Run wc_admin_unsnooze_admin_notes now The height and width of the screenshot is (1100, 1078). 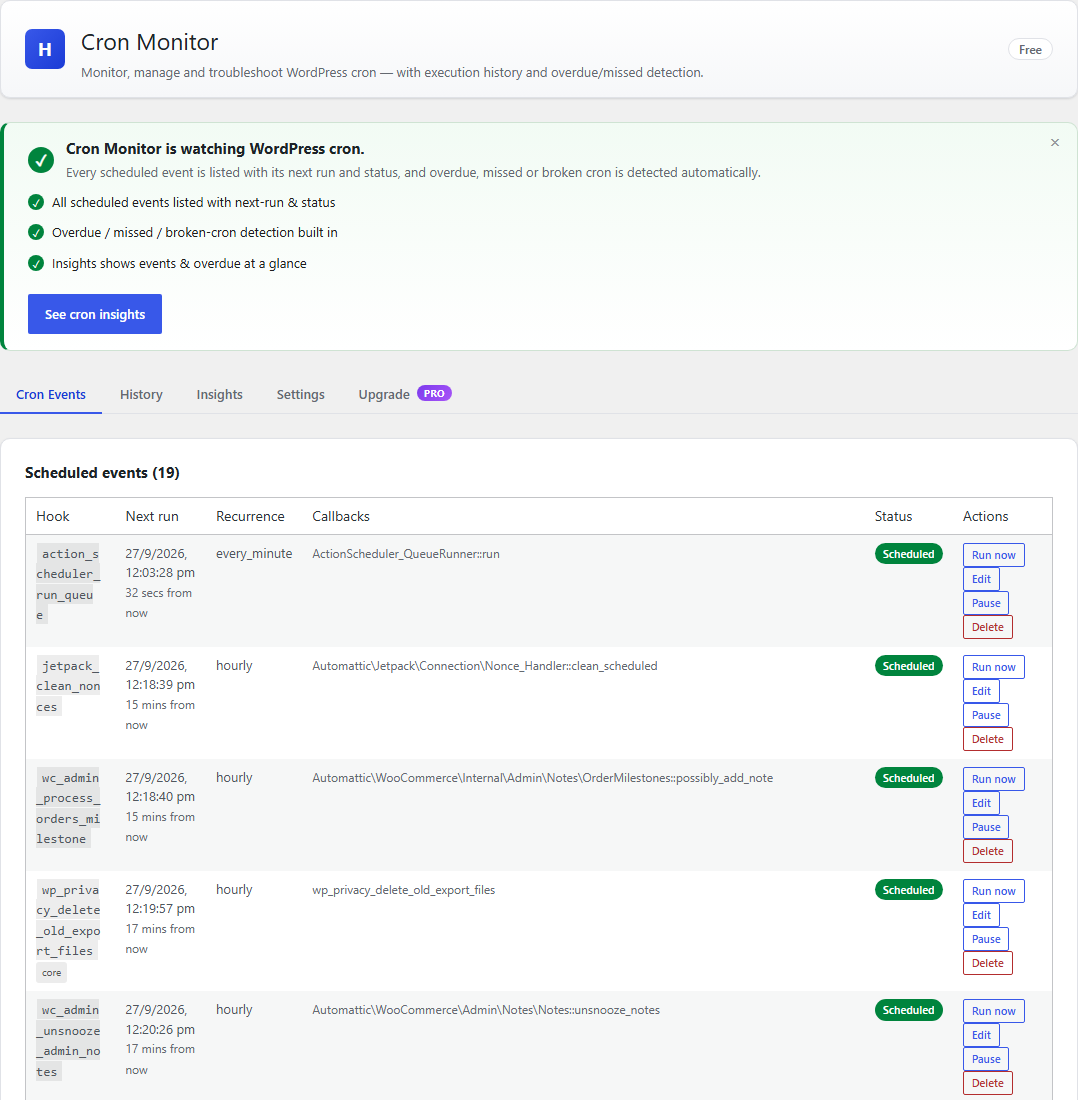click(993, 1011)
